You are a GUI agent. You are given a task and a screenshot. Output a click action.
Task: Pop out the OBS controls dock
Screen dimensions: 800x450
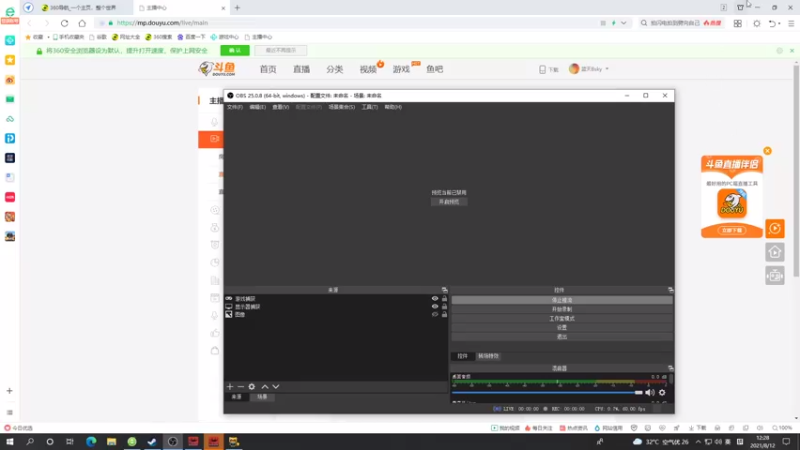(x=670, y=290)
